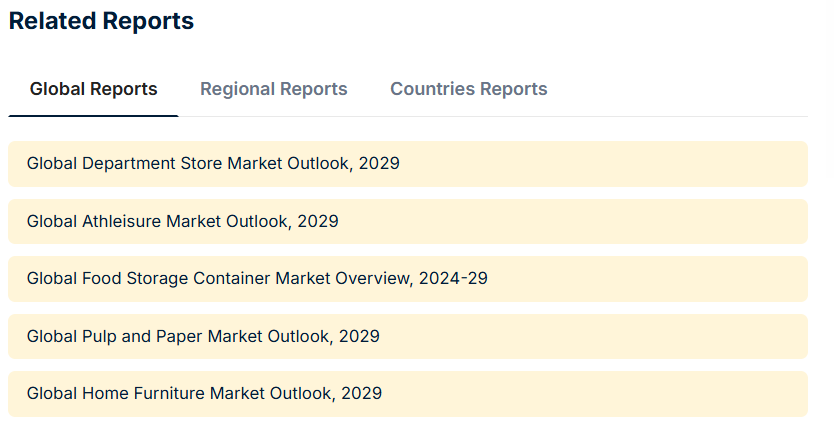Open Global Department Store Market Outlook report
The image size is (834, 430).
click(x=408, y=164)
